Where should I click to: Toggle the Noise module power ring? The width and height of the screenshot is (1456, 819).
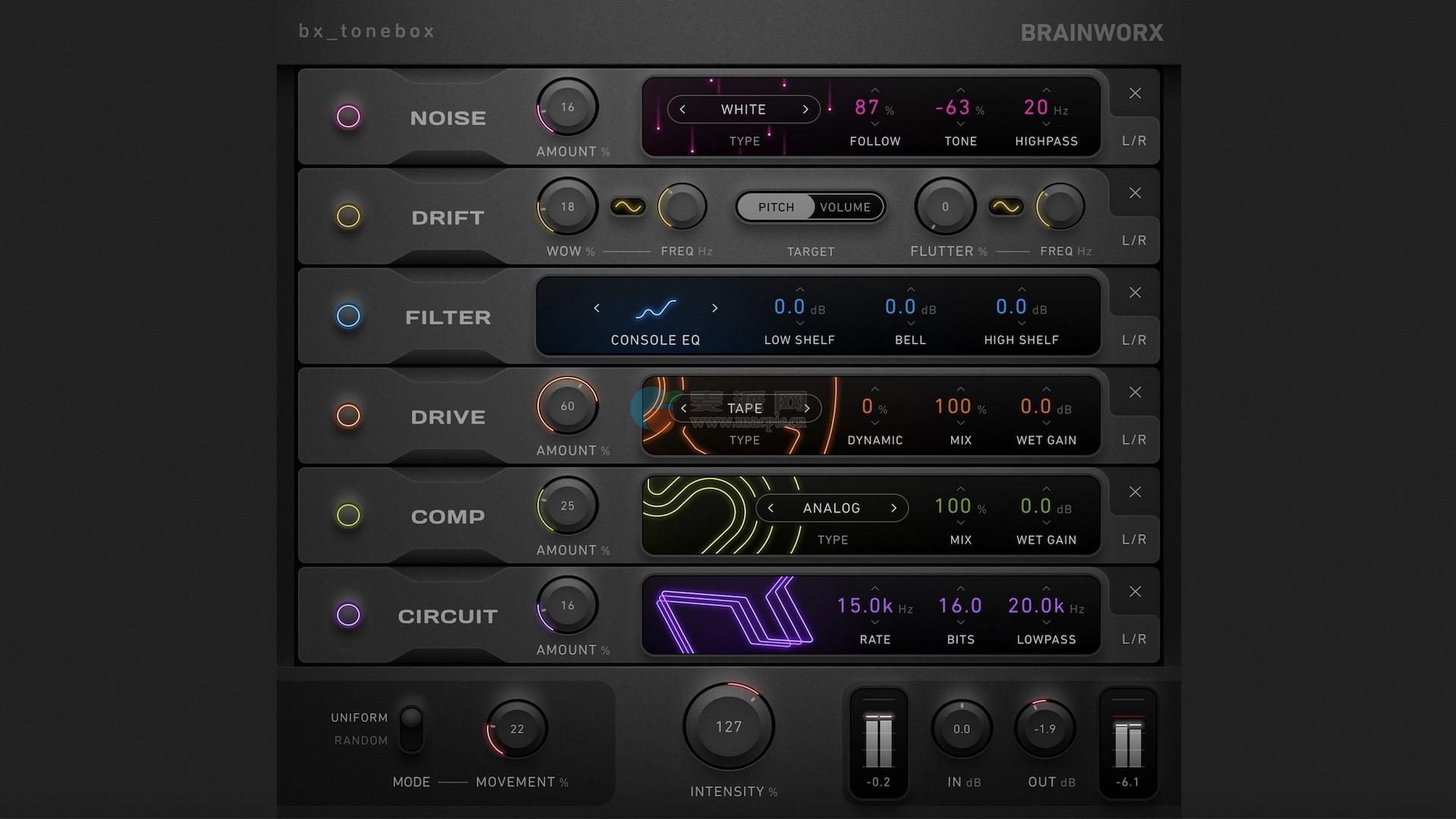(x=348, y=117)
